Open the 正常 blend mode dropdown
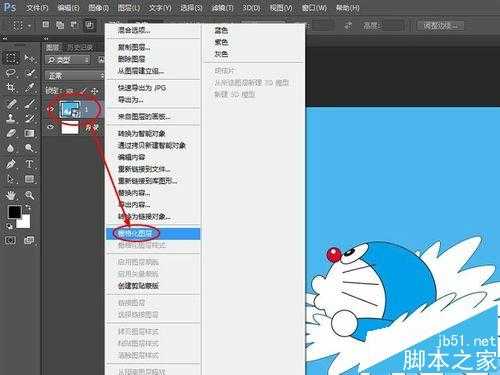This screenshot has height=375, width=500. (x=75, y=76)
